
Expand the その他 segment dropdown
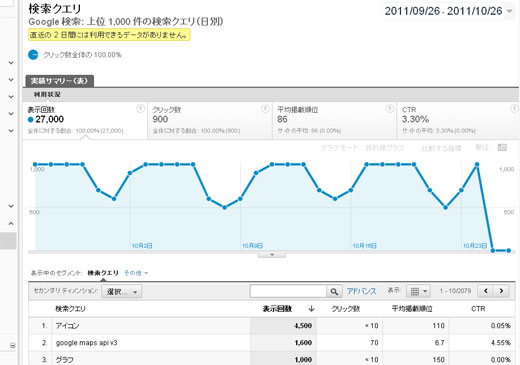point(136,273)
